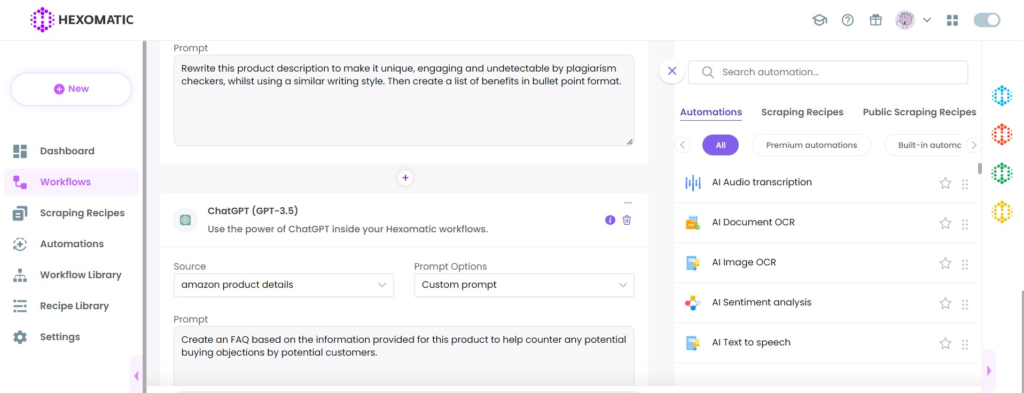Select AI Image OCR automation
The image size is (1024, 393).
coord(827,262)
